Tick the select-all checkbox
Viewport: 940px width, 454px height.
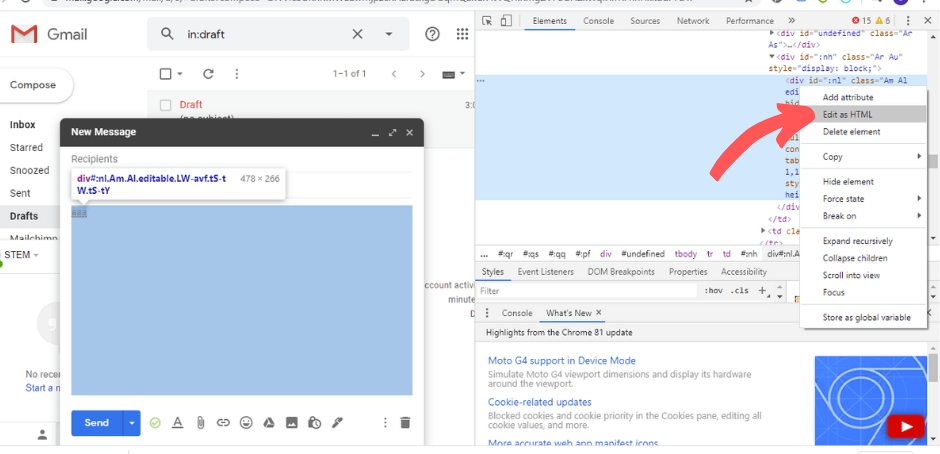(x=165, y=74)
